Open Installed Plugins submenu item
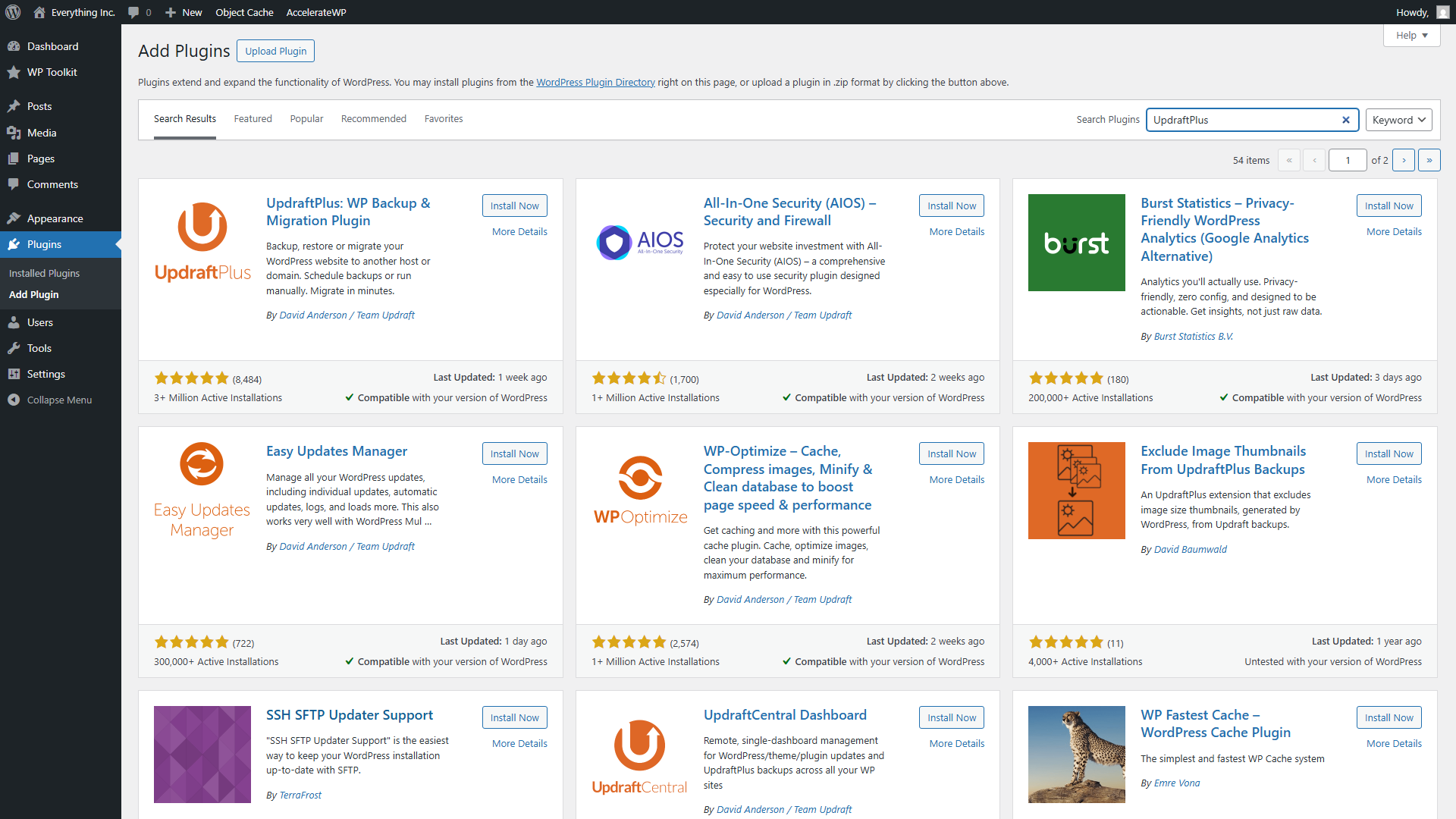 coord(44,273)
